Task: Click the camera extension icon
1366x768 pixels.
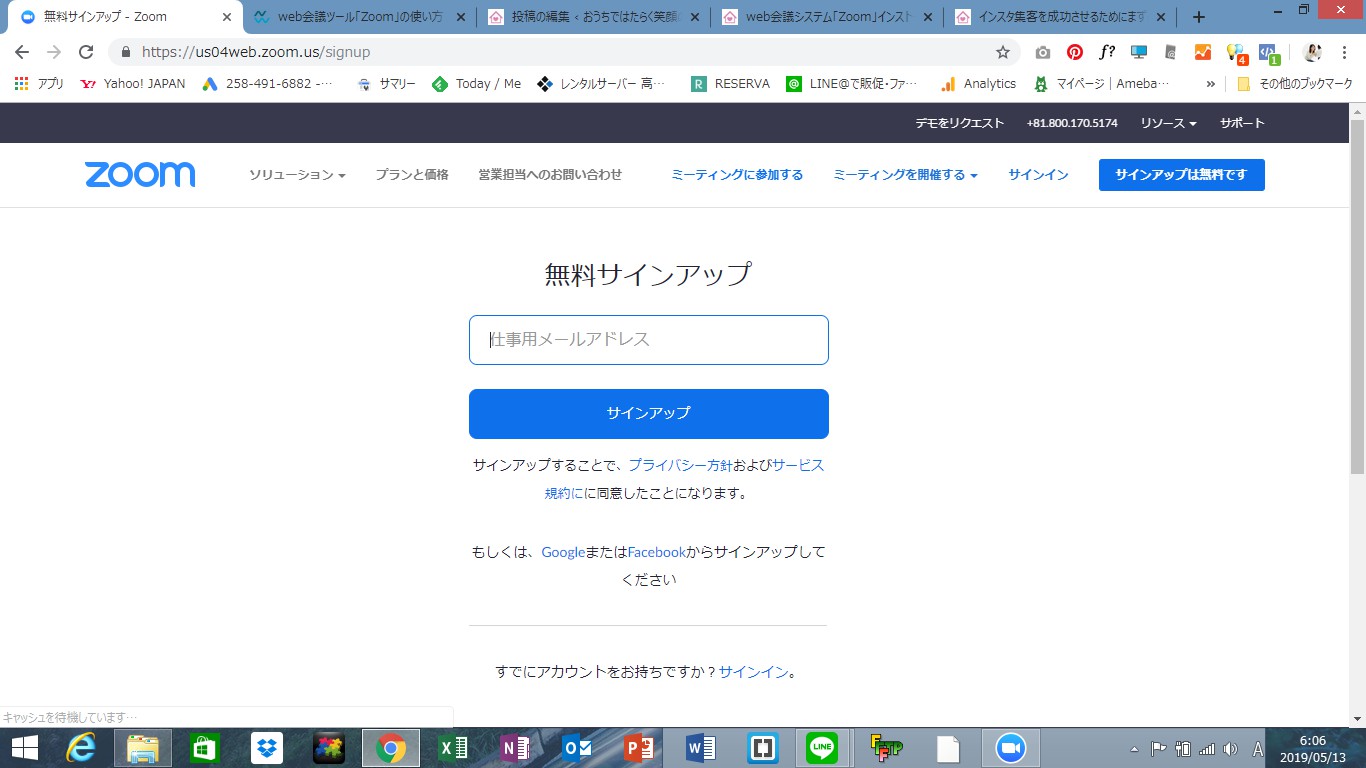Action: (1043, 52)
